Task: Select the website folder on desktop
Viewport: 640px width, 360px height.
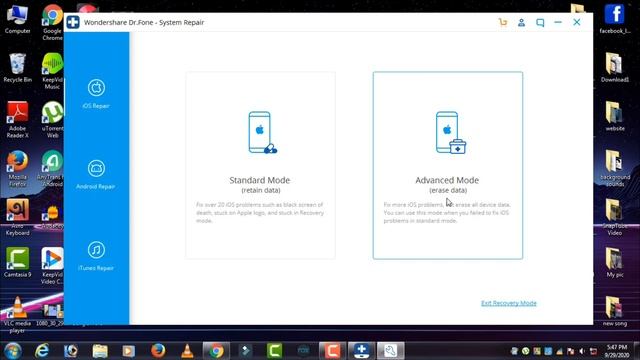Action: [x=615, y=116]
